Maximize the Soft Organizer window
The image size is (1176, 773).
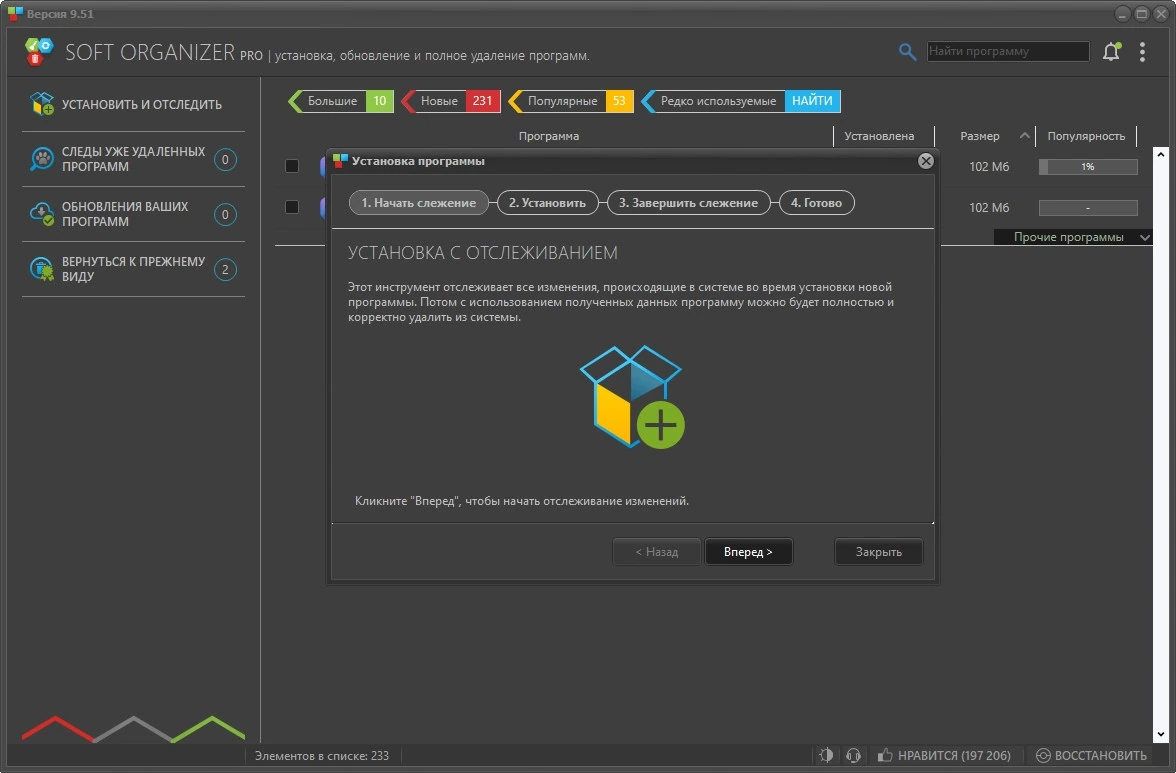coord(1142,13)
